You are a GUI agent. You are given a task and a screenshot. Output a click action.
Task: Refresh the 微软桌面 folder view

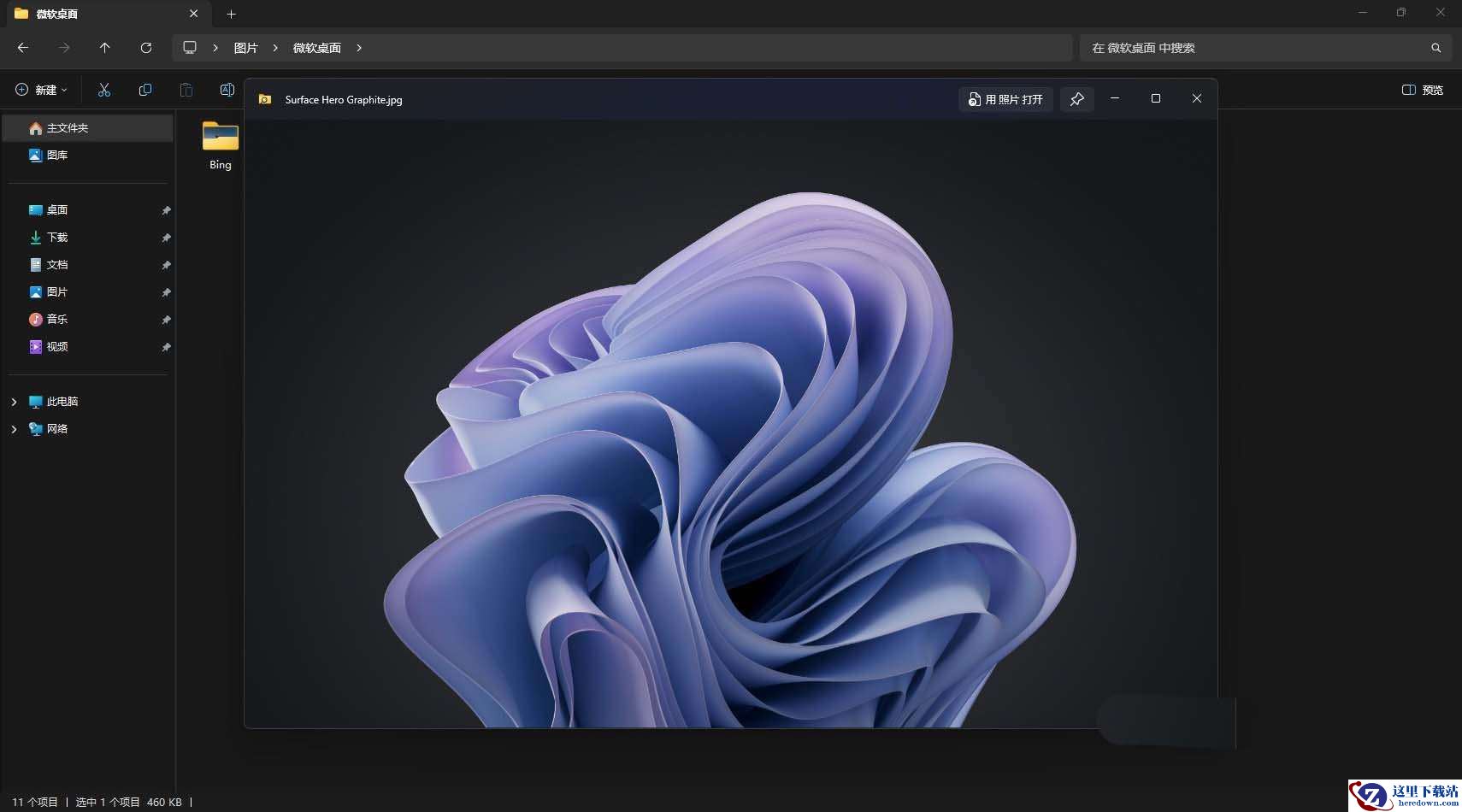pyautogui.click(x=146, y=48)
